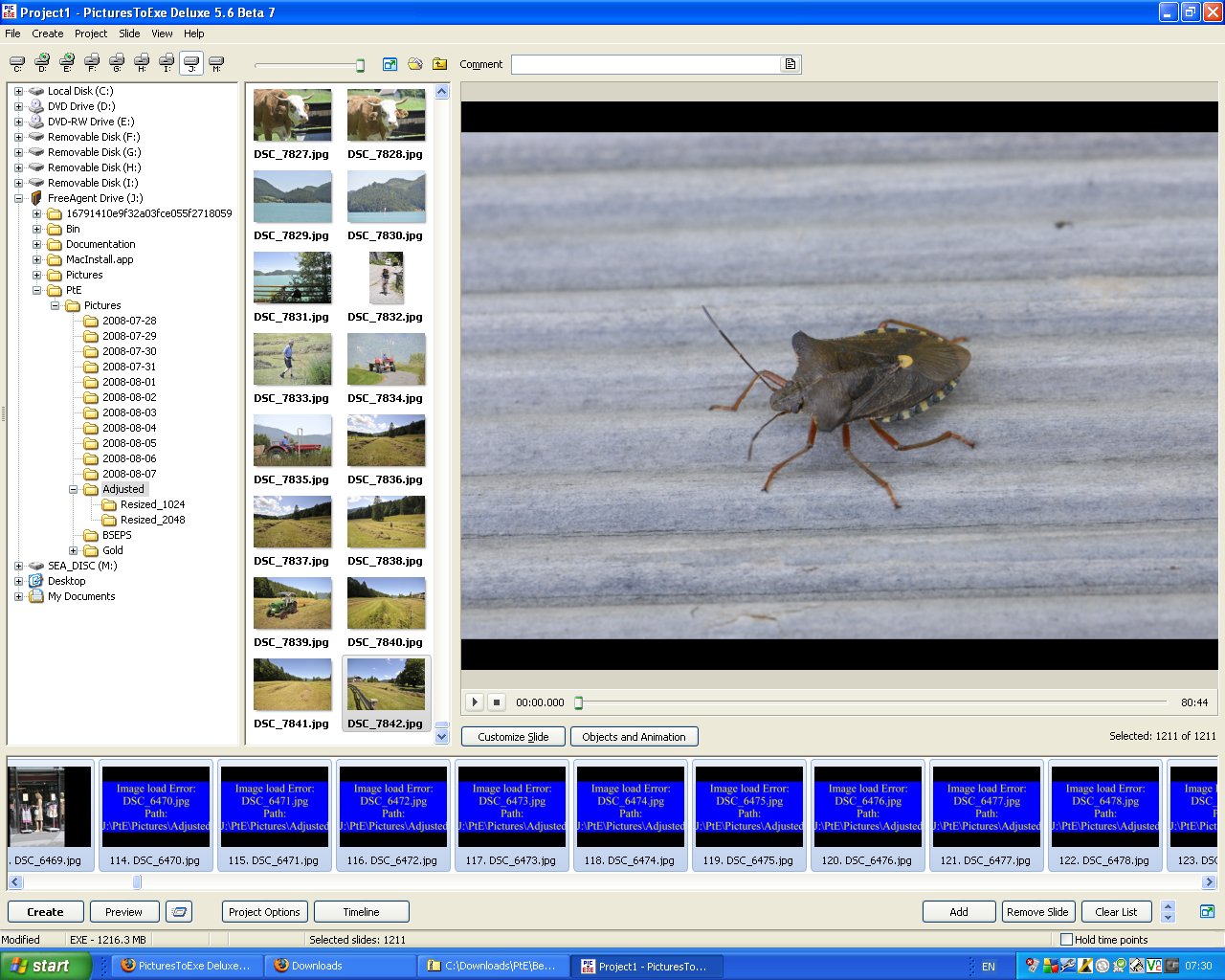Select the M: drive toolbar icon
This screenshot has height=980, width=1225.
point(216,63)
